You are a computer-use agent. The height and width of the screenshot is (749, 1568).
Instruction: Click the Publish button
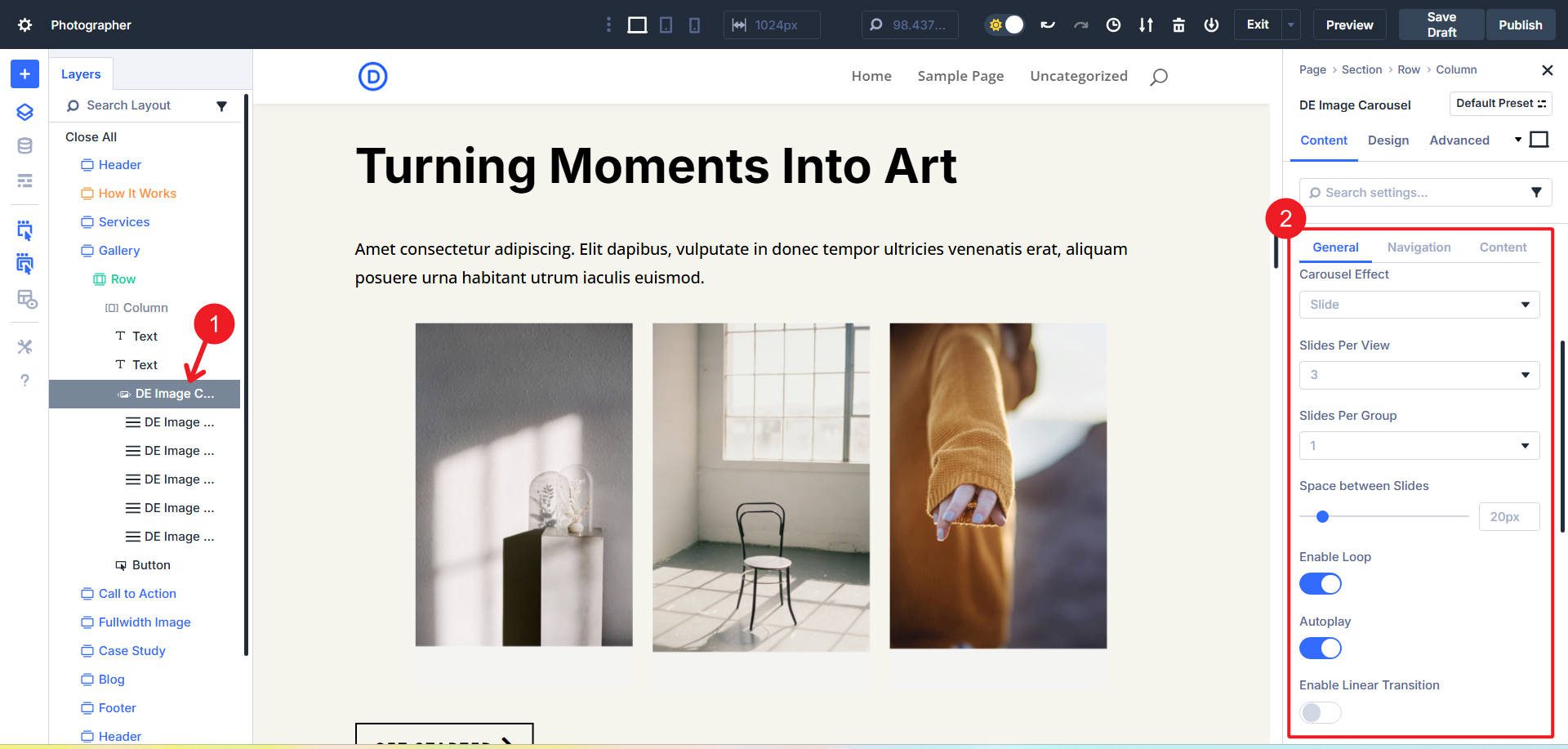click(1520, 25)
